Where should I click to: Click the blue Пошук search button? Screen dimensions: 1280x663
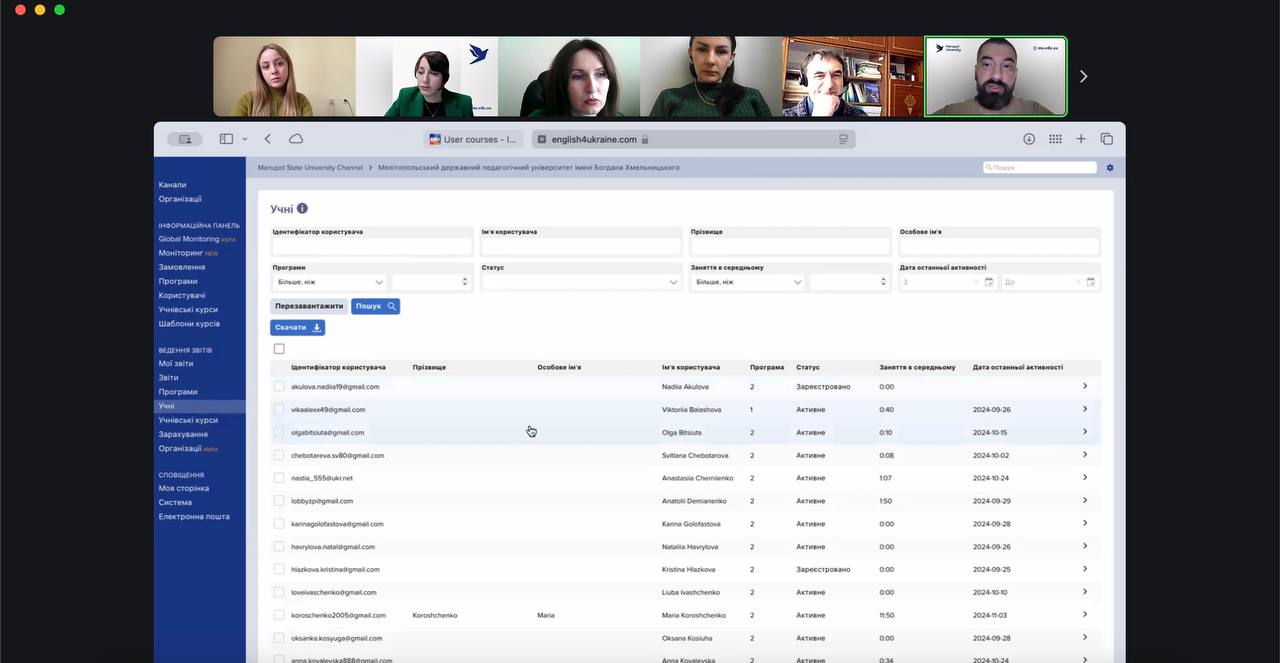pos(375,306)
